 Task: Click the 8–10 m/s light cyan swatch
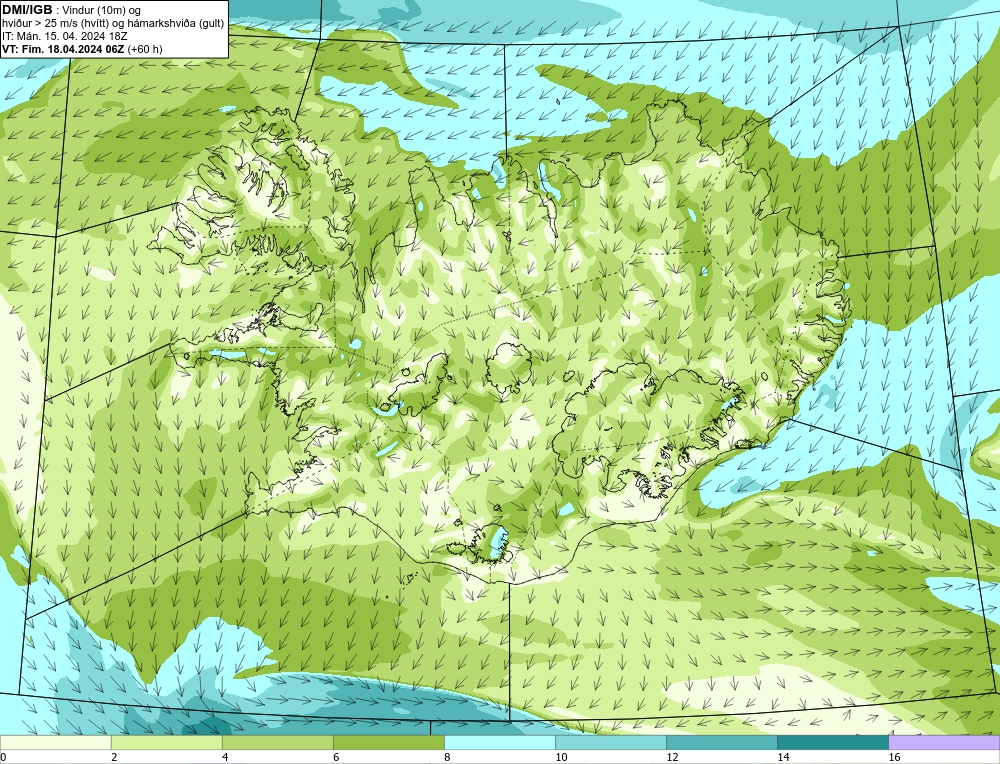tap(499, 742)
